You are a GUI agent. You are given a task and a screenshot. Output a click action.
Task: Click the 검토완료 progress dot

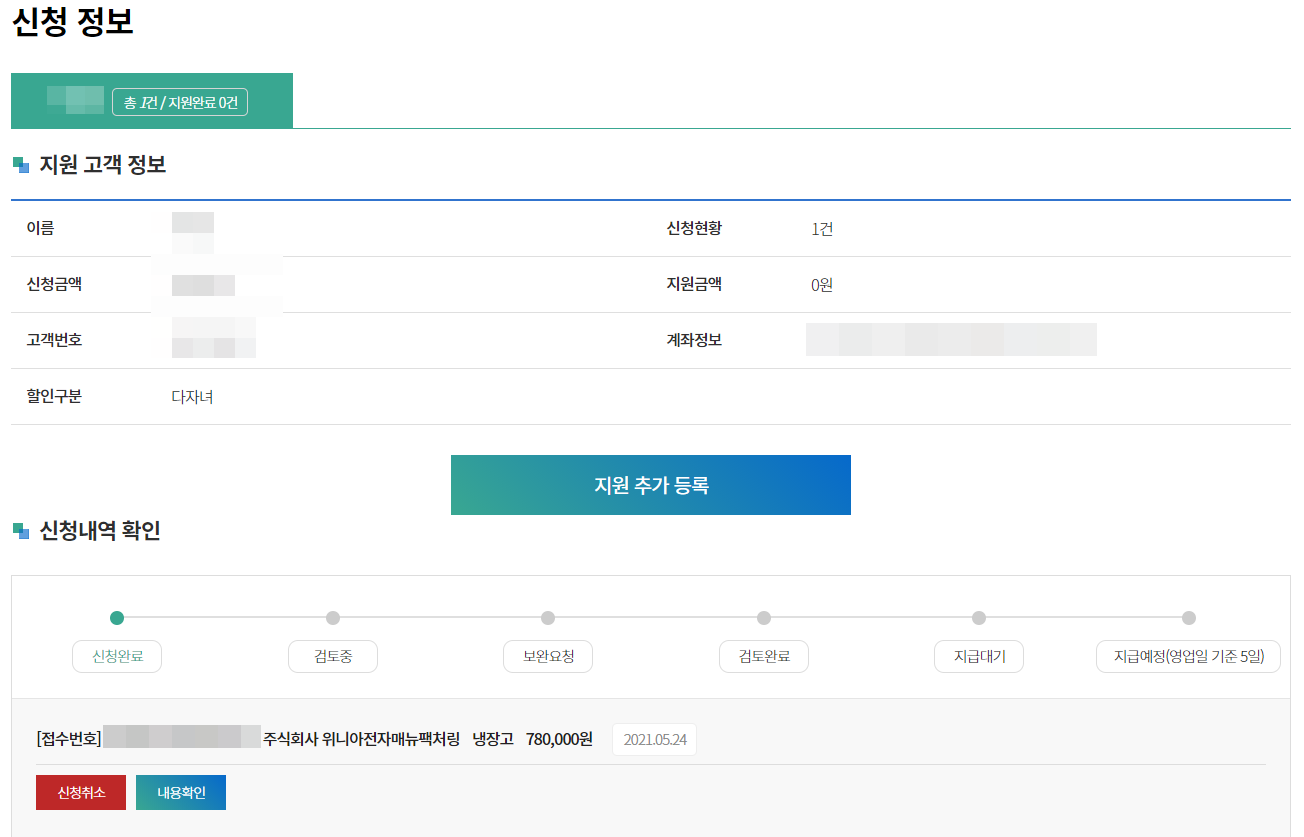point(763,619)
